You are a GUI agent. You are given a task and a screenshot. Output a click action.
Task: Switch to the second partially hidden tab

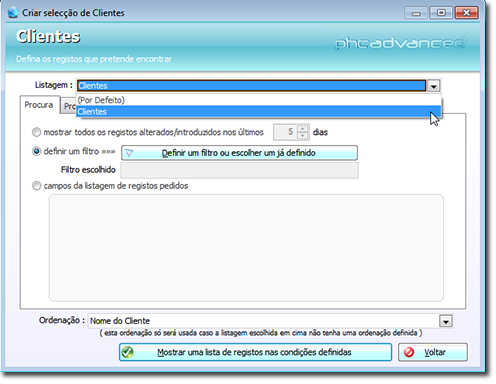pos(69,106)
